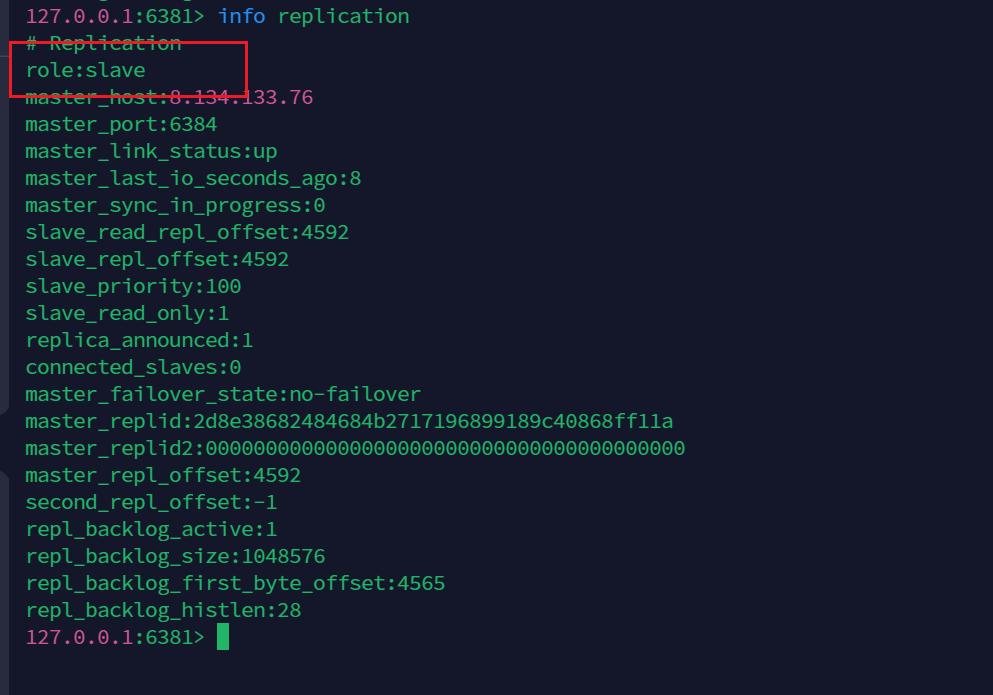Click the "info replication" command text

click(x=313, y=16)
